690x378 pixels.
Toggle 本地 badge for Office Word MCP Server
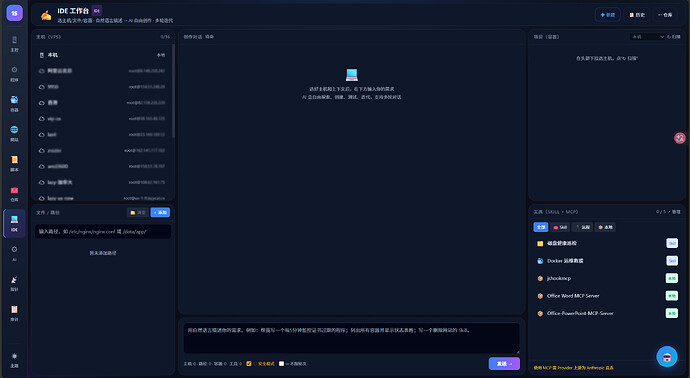pyautogui.click(x=672, y=296)
